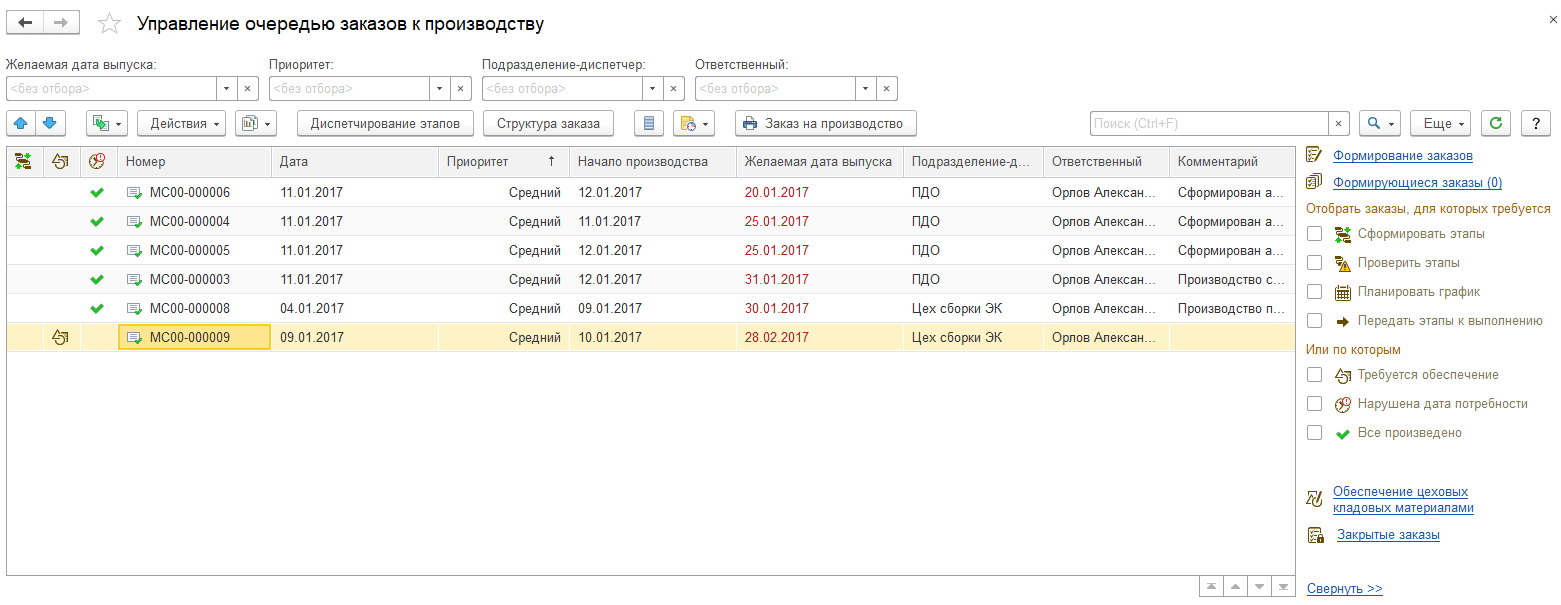The height and width of the screenshot is (605, 1561).
Task: Expand Ответственный filter dropdown arrow
Action: tap(866, 88)
